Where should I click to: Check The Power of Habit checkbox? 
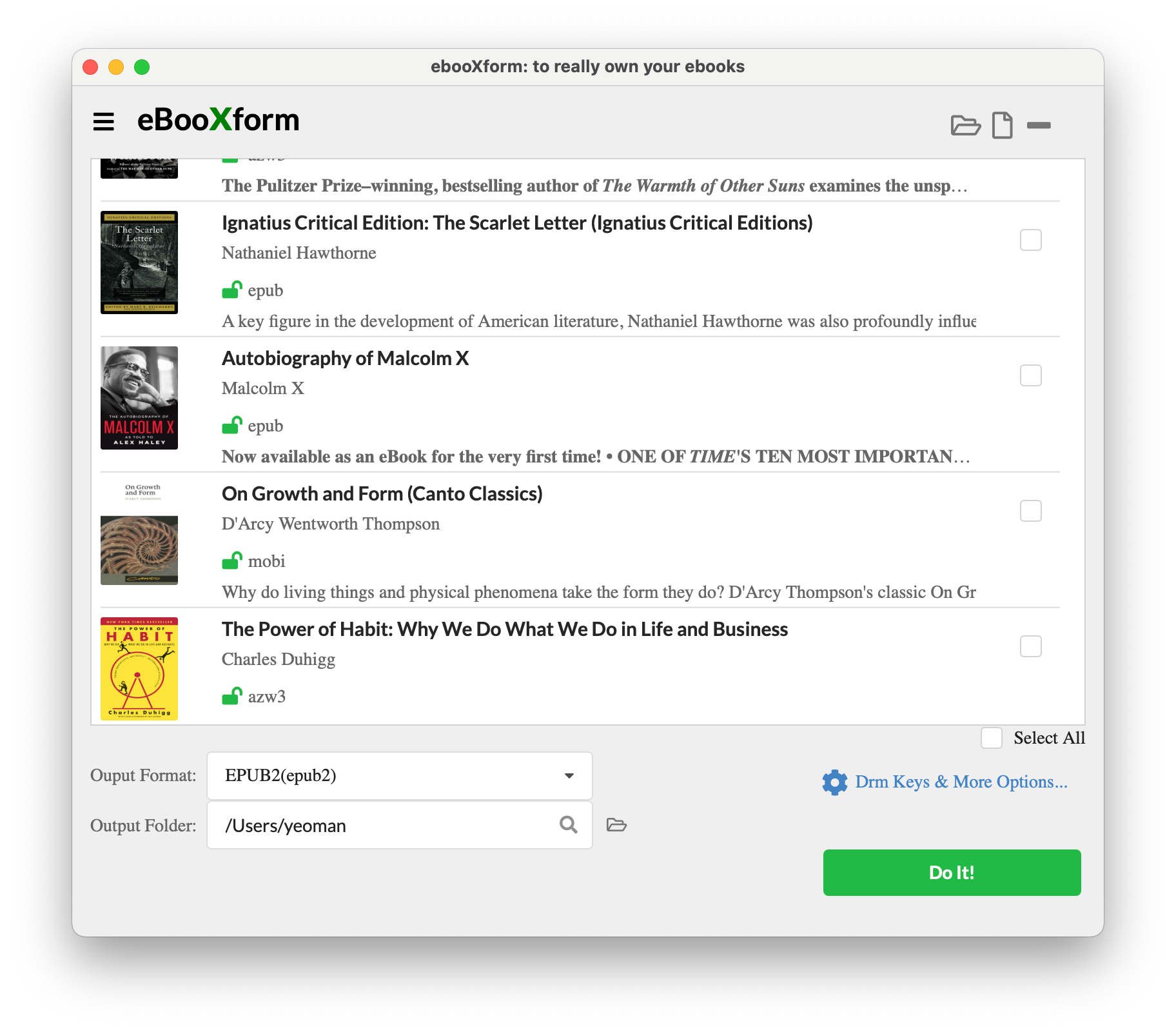[1030, 646]
